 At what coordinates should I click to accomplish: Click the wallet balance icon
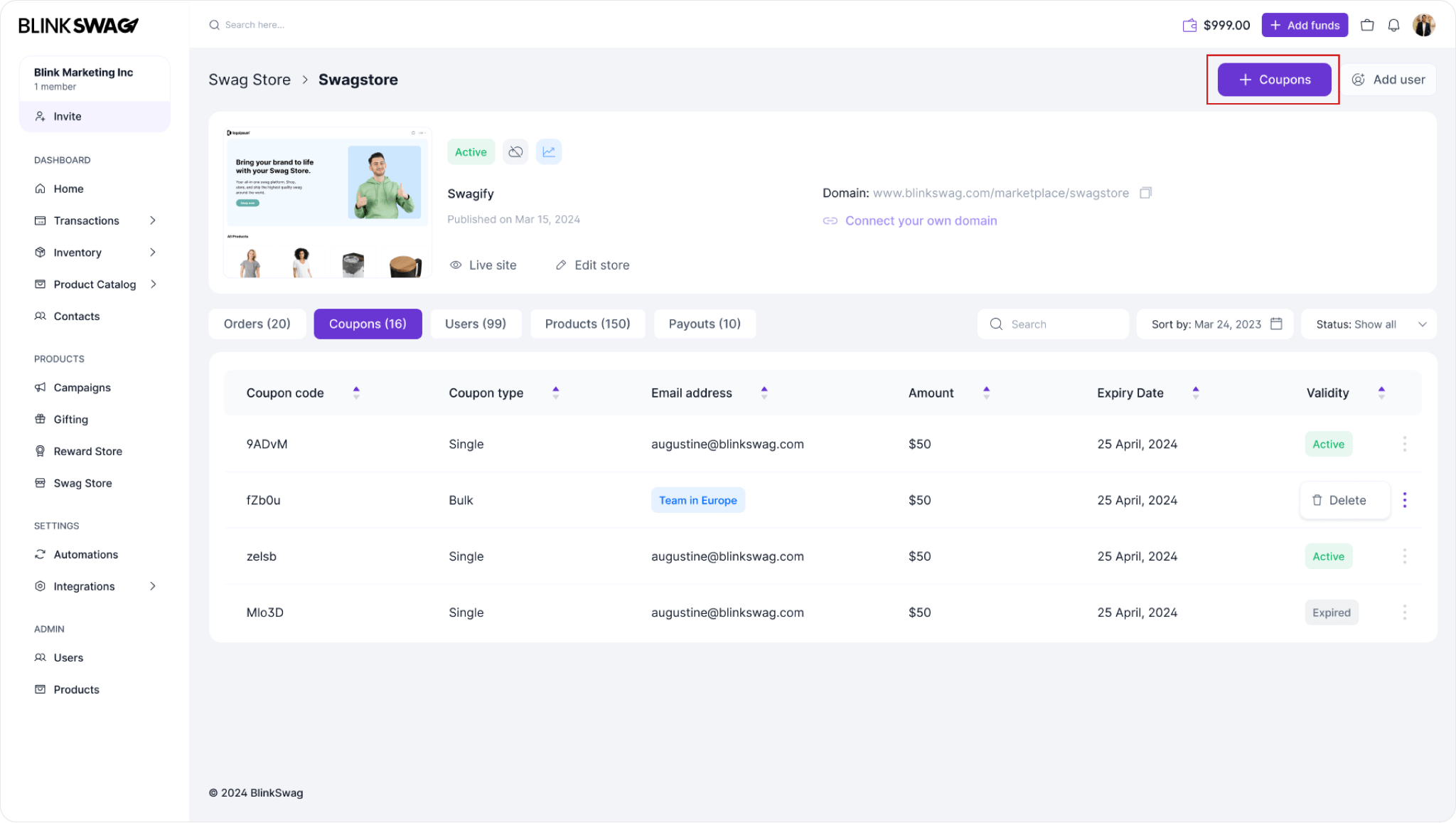[x=1189, y=26]
